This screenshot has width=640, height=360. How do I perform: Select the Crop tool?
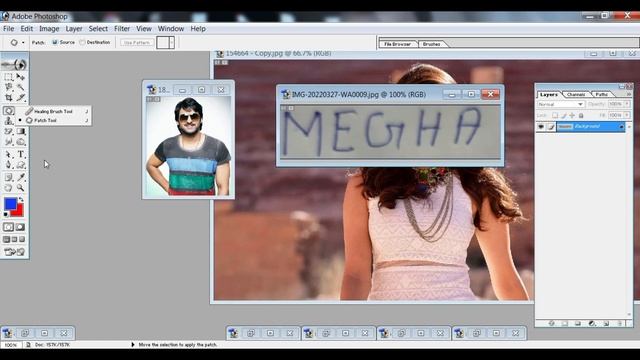click(x=8, y=98)
